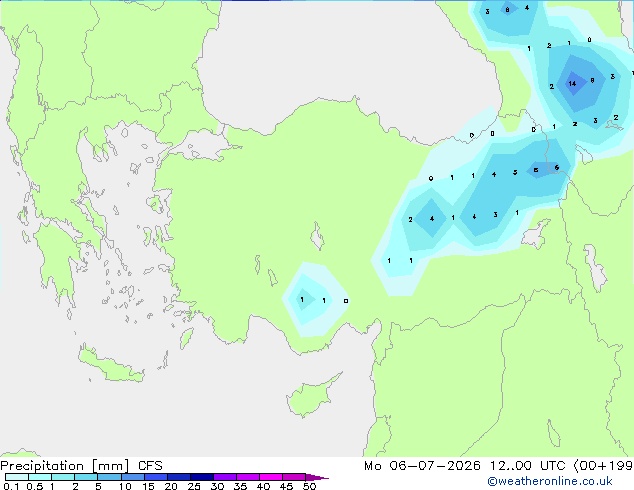Click the 40–45 mm legend color swatch

click(271, 477)
